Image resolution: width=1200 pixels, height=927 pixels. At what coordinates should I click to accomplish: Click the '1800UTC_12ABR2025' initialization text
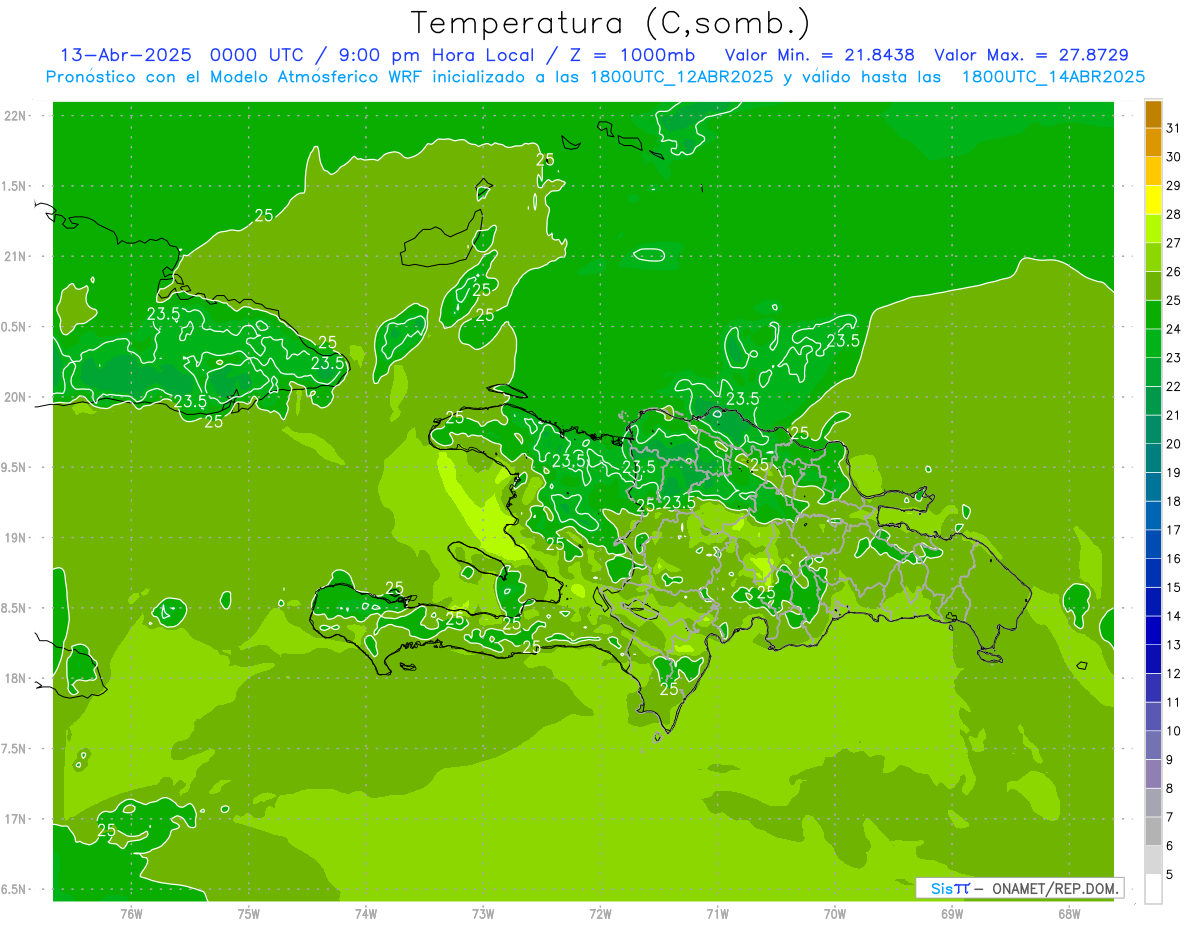(683, 77)
